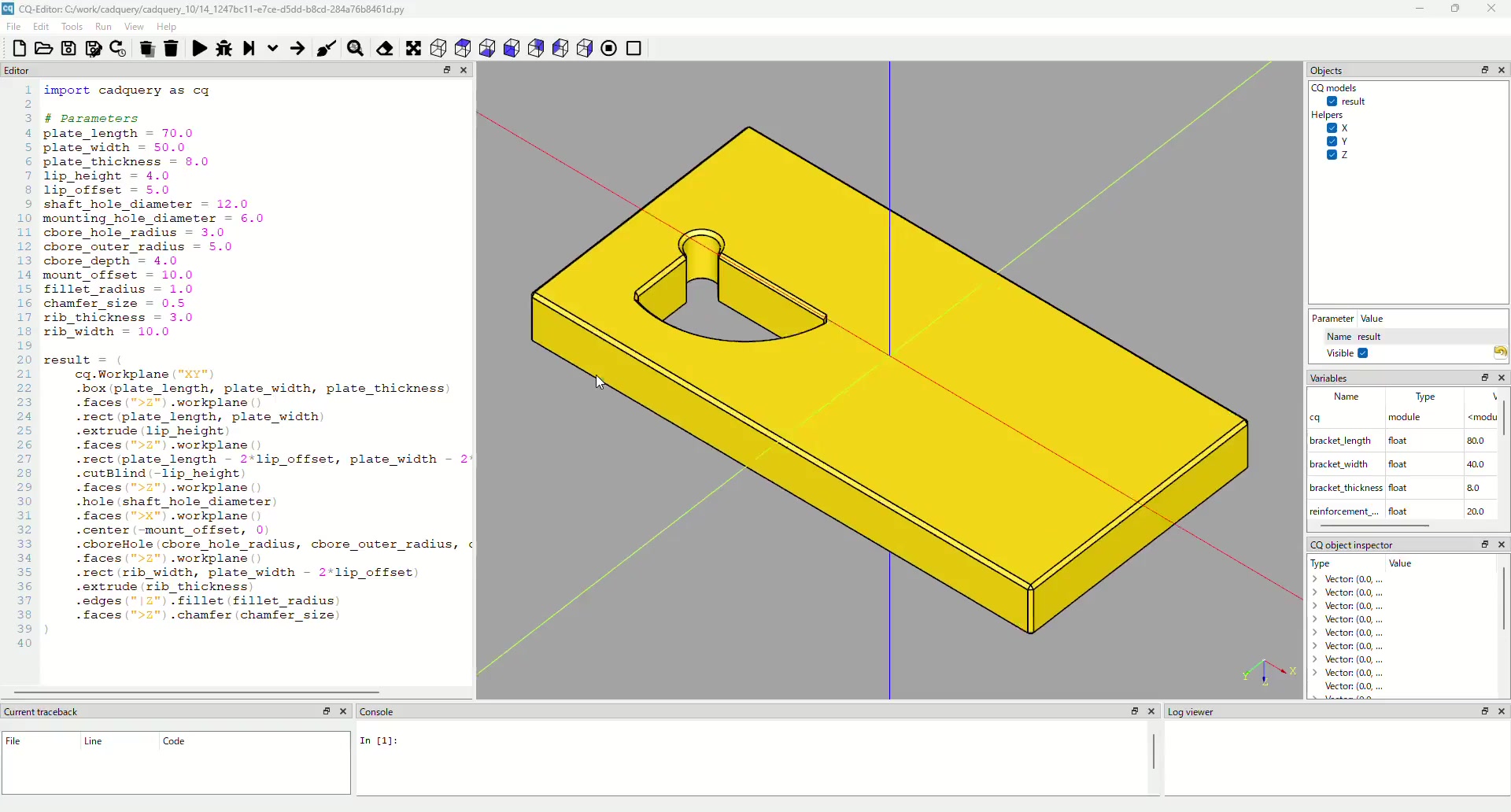1511x812 pixels.
Task: Toggle the X helper axis checkbox
Action: (x=1332, y=128)
